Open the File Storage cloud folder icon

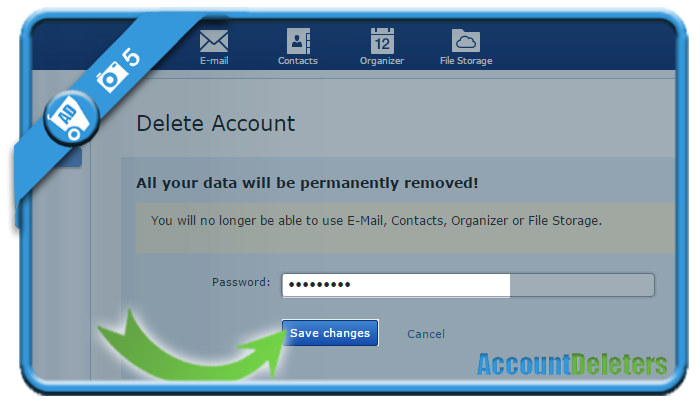[466, 41]
